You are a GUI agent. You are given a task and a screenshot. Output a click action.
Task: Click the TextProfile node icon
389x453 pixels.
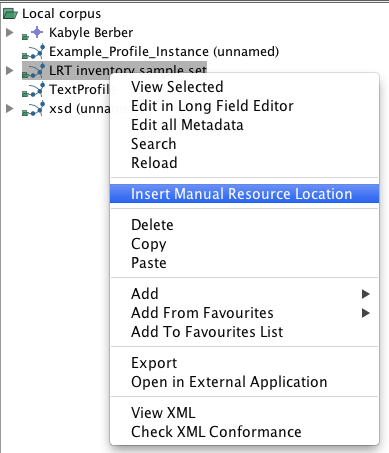[33, 90]
